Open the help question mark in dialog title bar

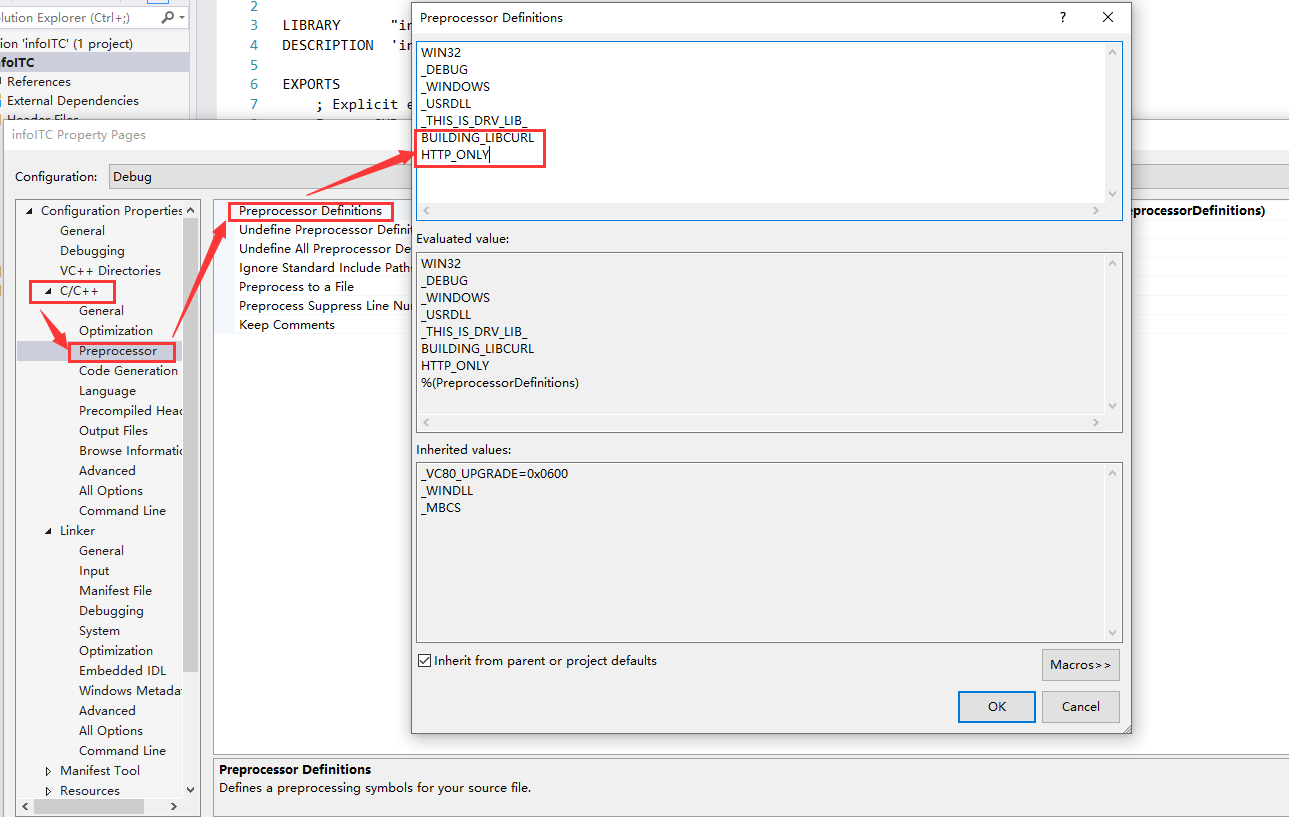point(1062,17)
